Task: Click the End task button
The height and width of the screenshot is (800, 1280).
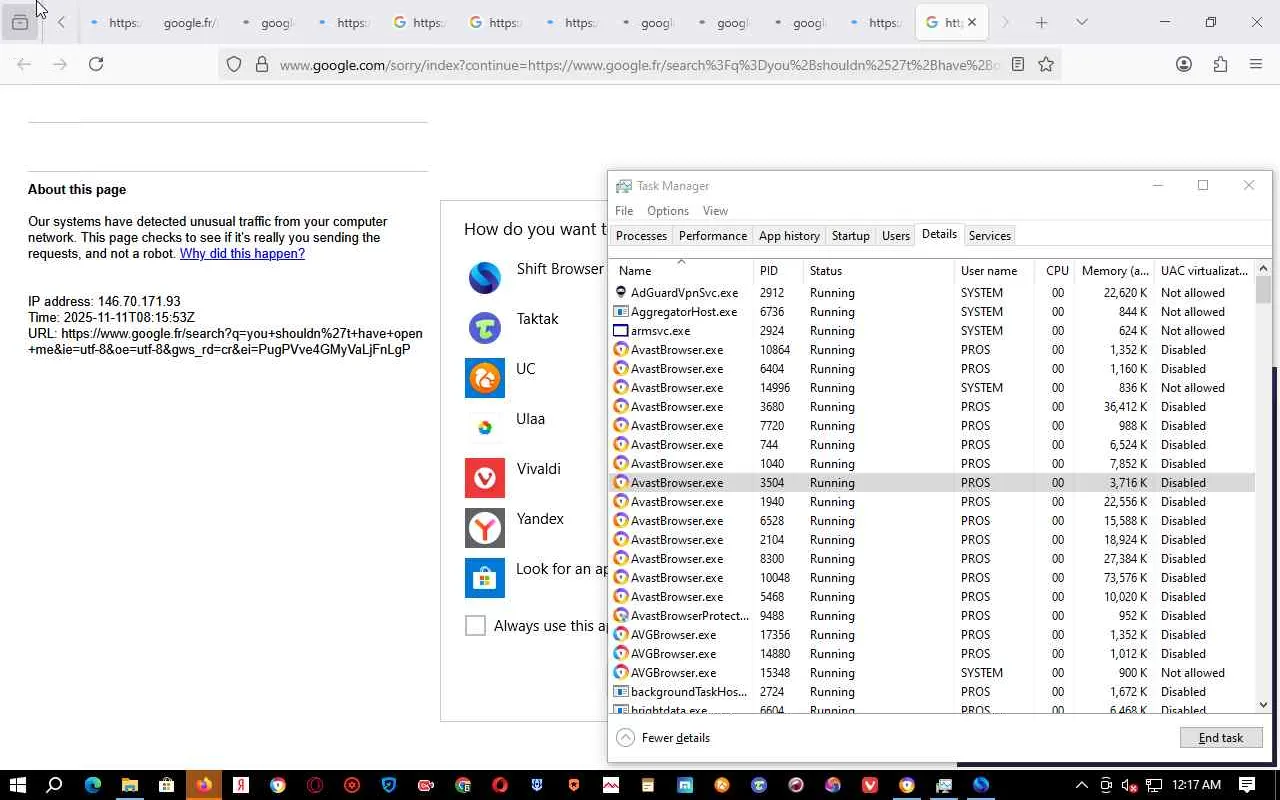Action: pos(1221,738)
